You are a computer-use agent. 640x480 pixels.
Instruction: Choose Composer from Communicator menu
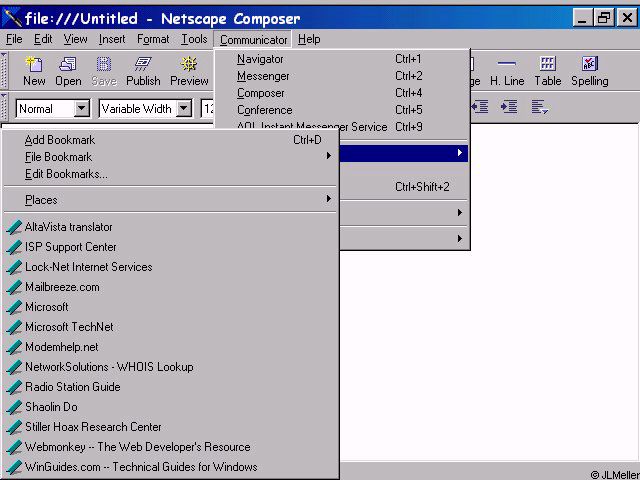point(342,93)
